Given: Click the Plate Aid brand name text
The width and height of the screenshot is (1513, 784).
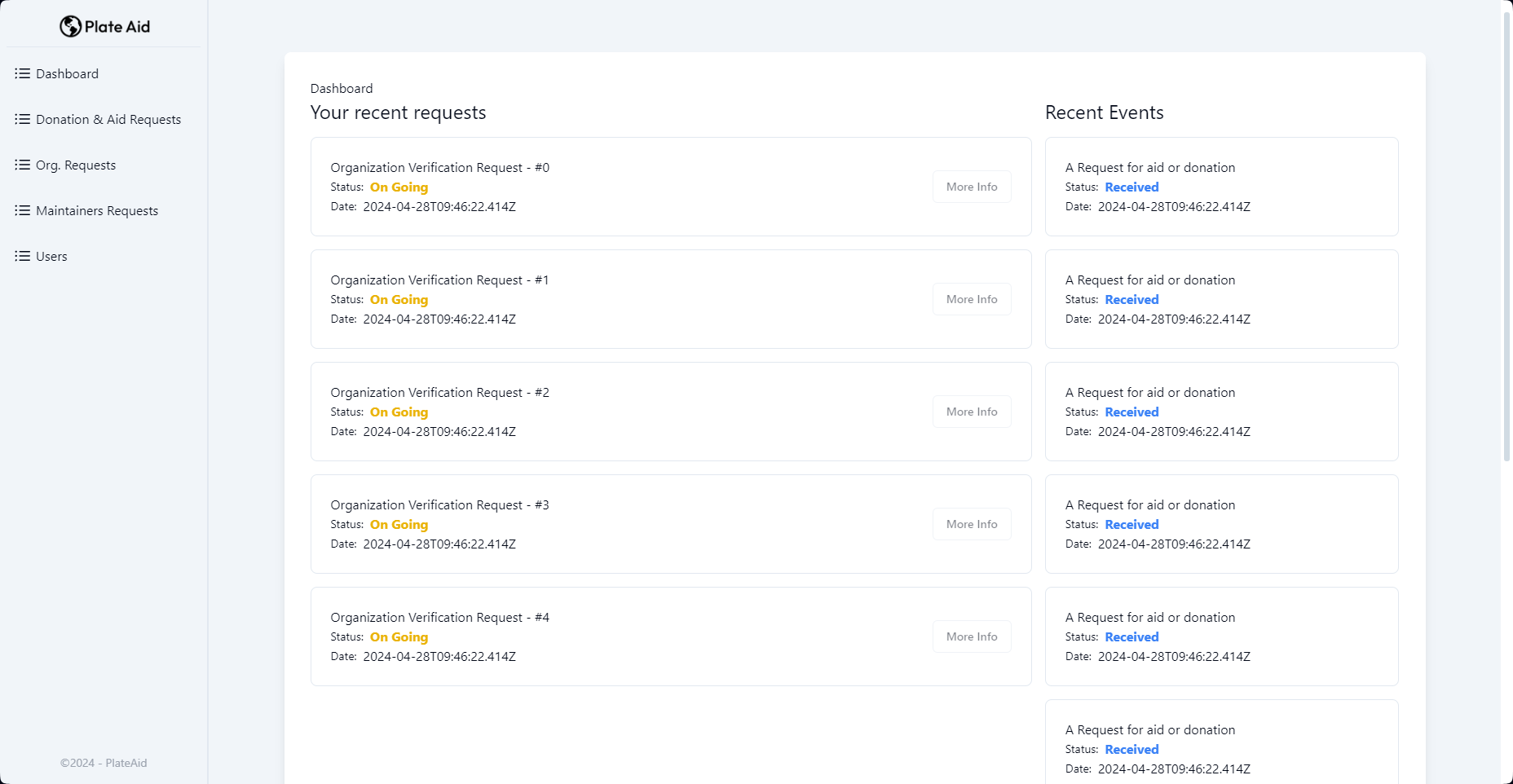Looking at the screenshot, I should point(117,27).
